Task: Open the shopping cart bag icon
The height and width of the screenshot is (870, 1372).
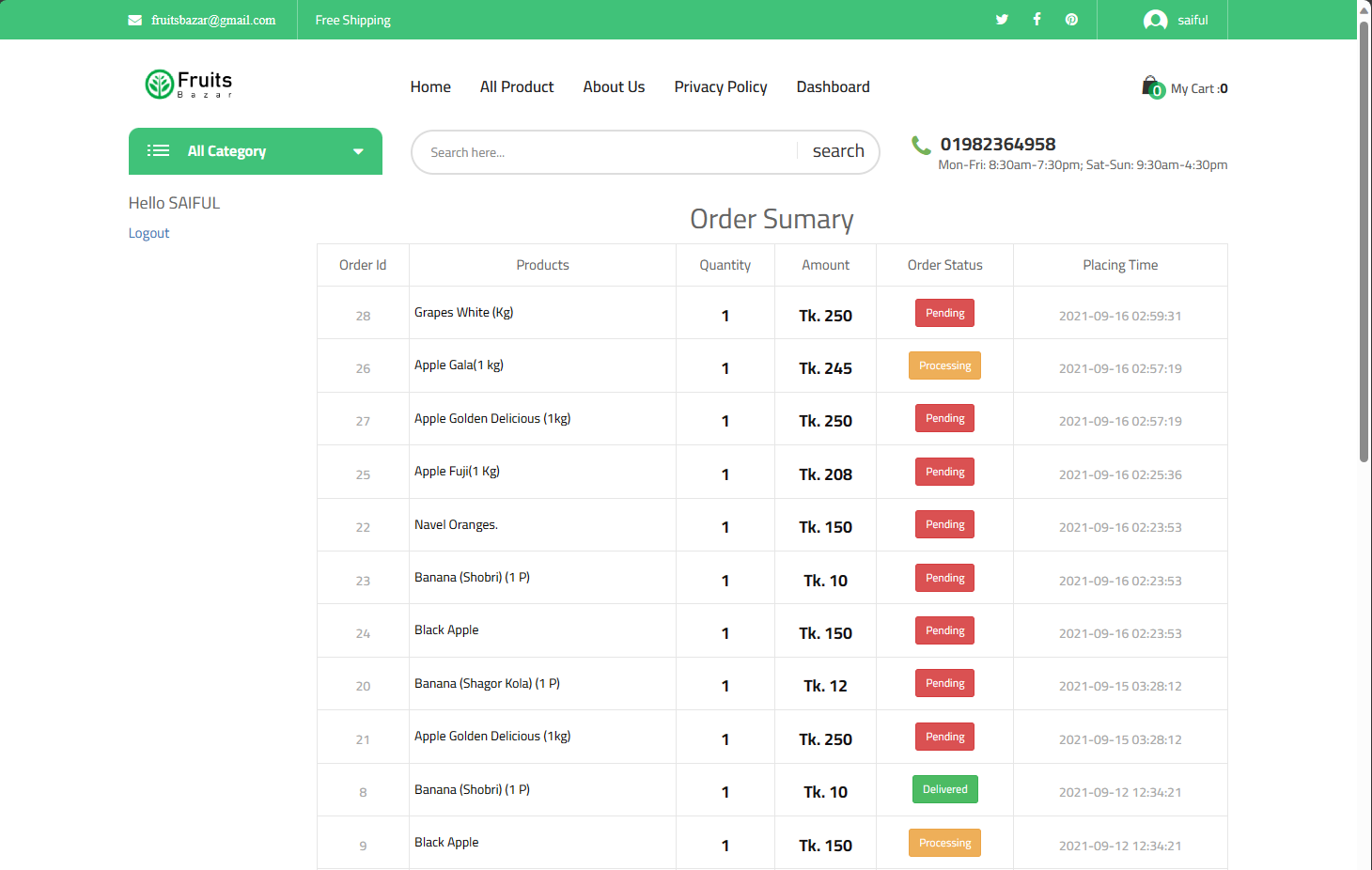Action: click(1152, 87)
